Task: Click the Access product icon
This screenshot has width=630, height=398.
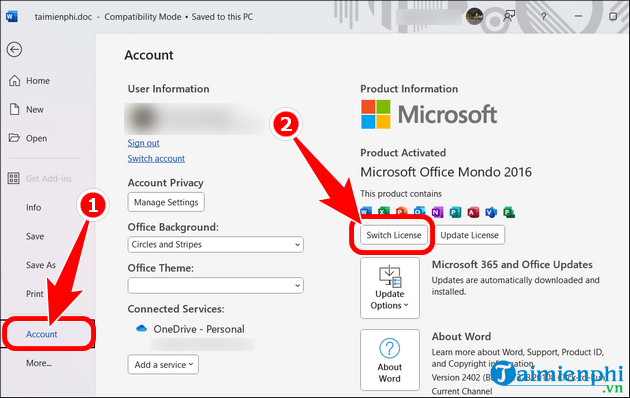Action: (473, 212)
